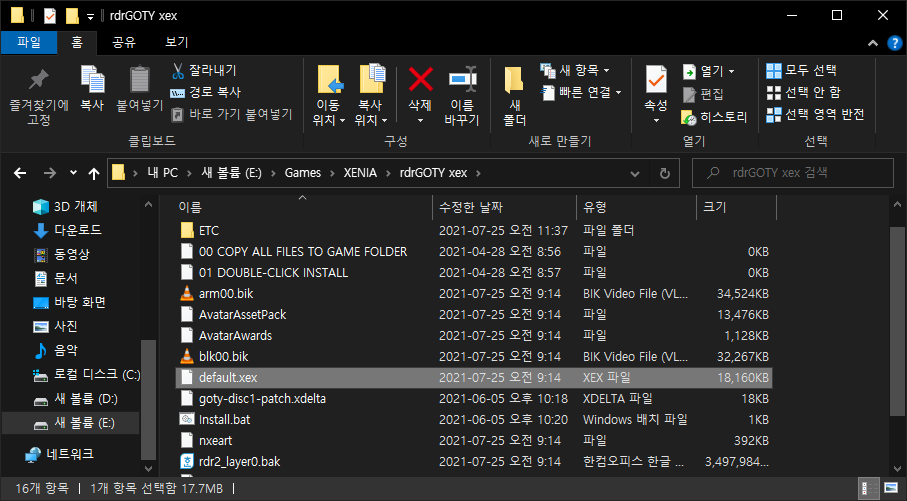907x501 pixels.
Task: Click 편집 (Edit) in ribbon
Action: [x=703, y=94]
